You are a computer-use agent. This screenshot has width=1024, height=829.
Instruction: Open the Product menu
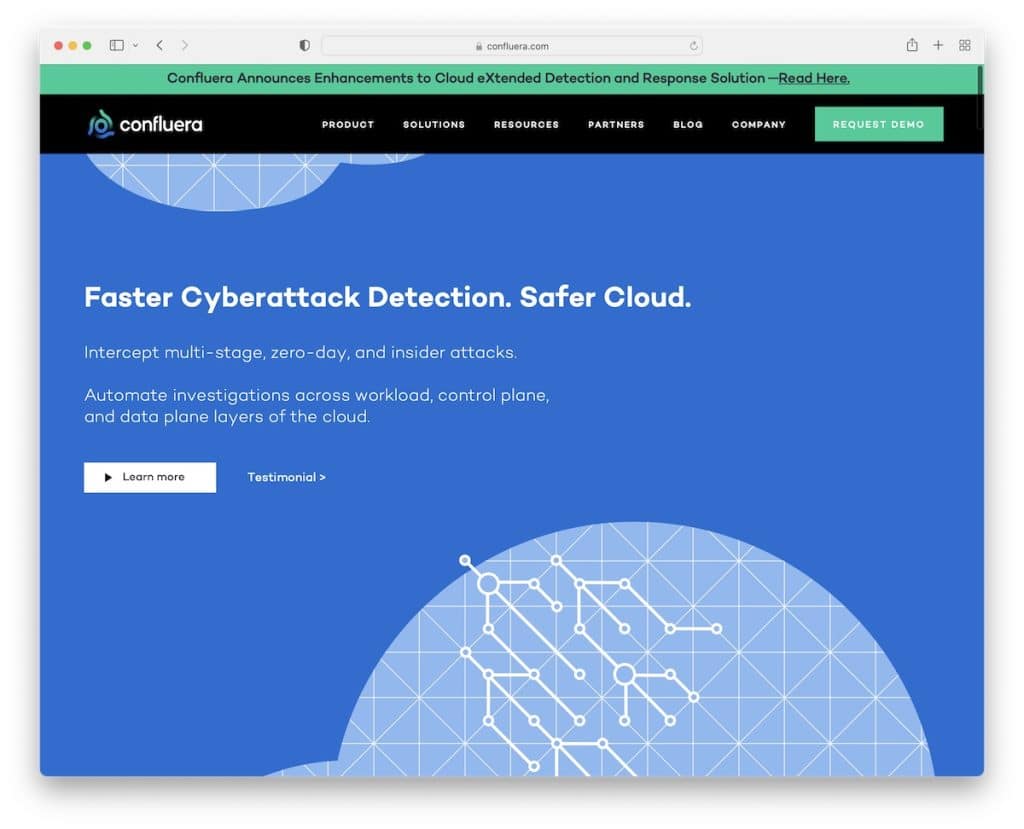(348, 124)
